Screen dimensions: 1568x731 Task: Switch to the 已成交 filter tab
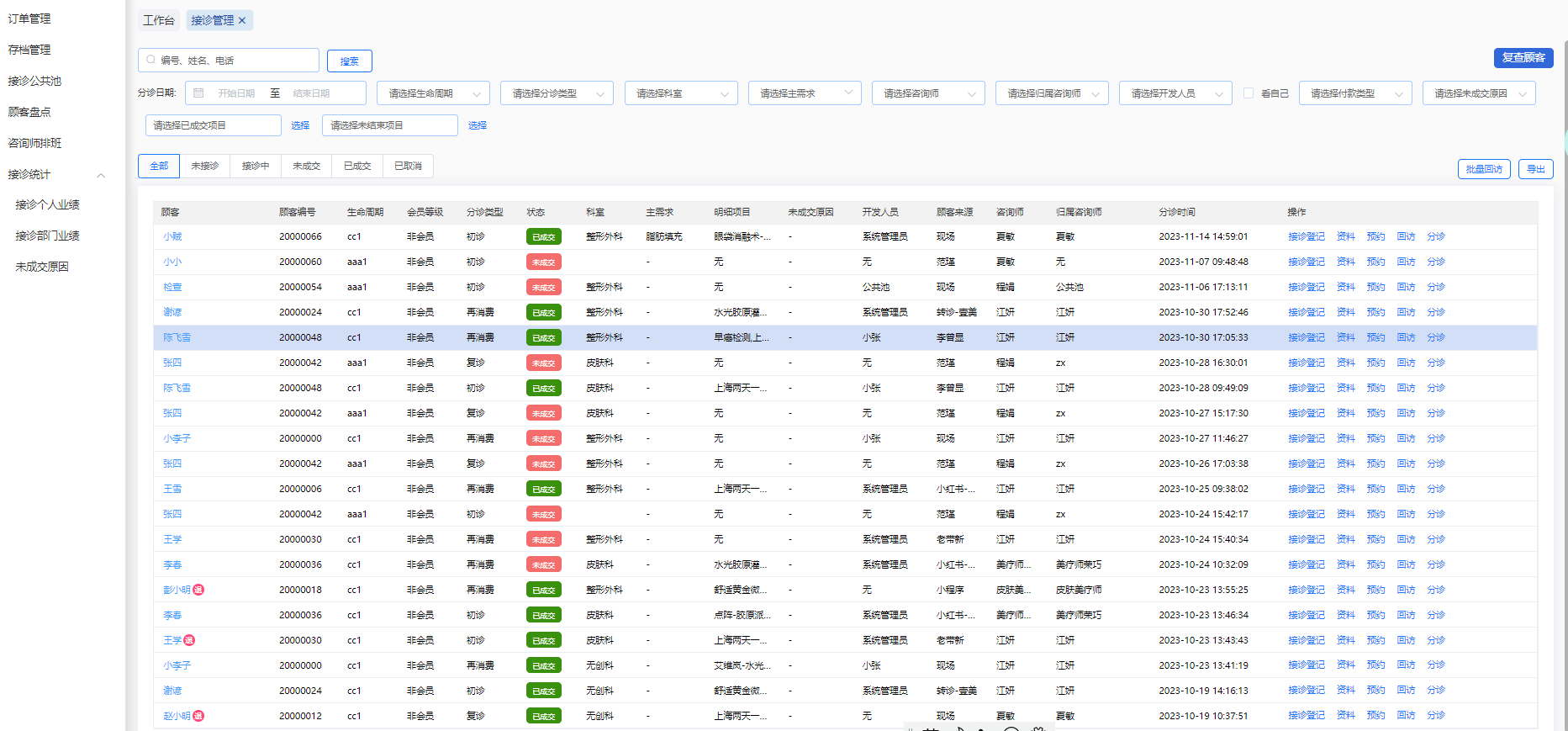[x=357, y=166]
